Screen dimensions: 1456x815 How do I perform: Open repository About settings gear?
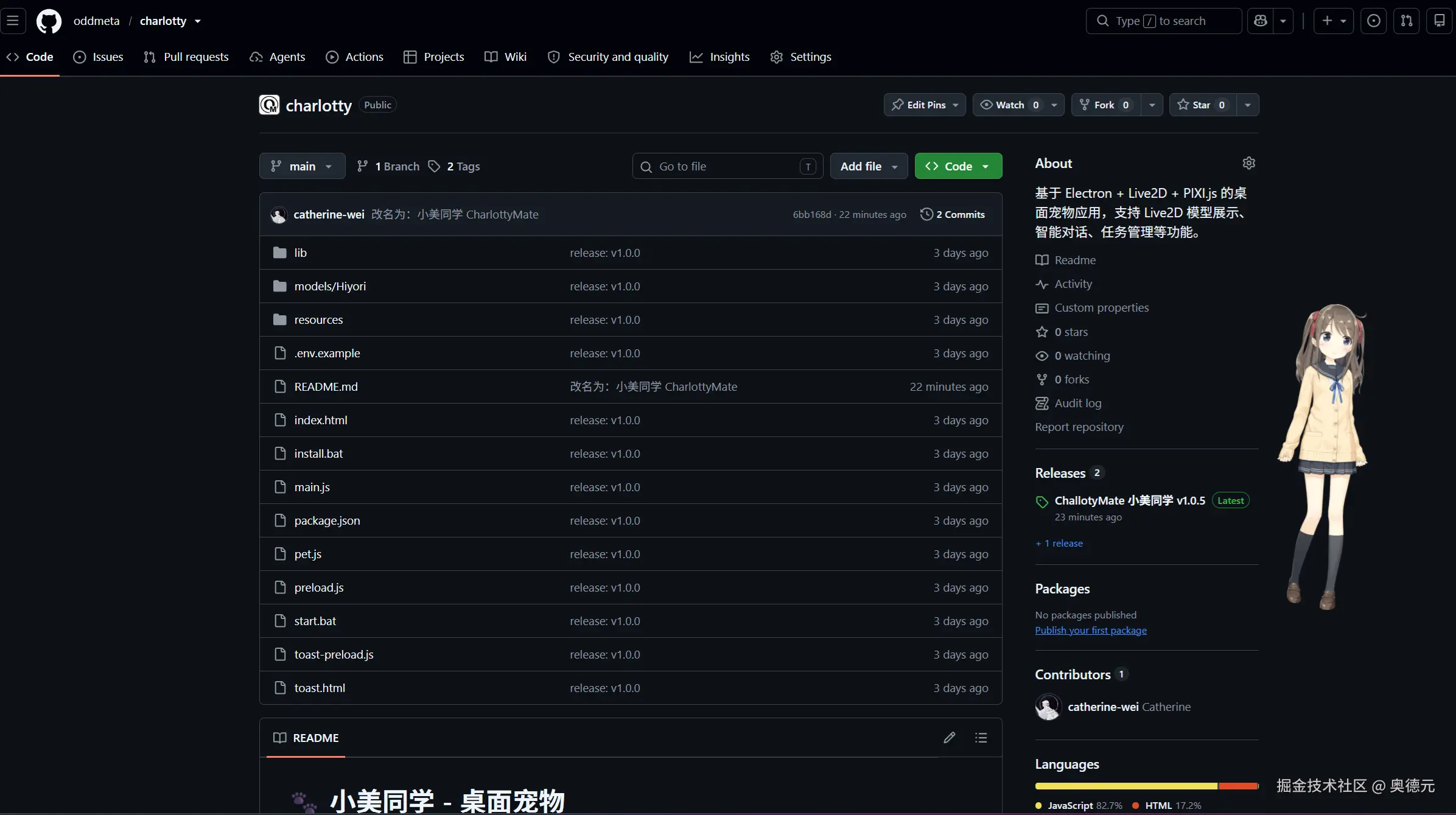[x=1249, y=163]
